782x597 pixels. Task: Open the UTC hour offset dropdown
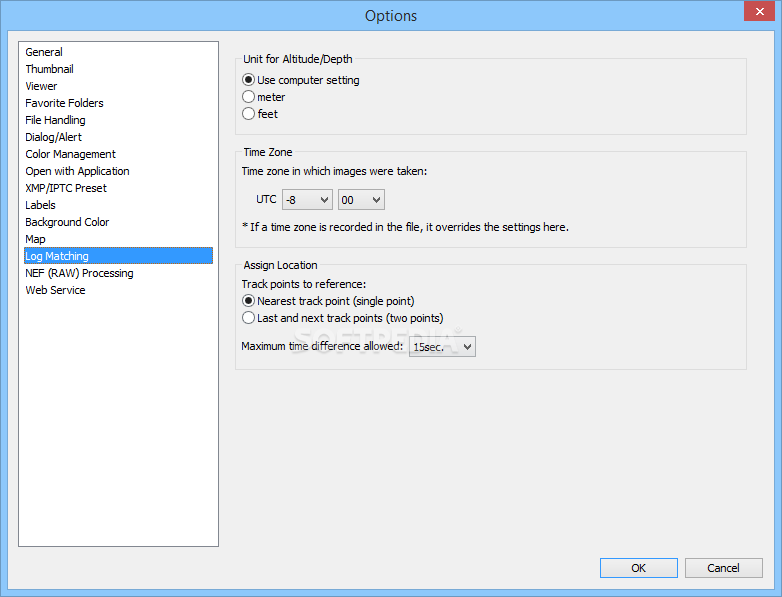tap(307, 199)
